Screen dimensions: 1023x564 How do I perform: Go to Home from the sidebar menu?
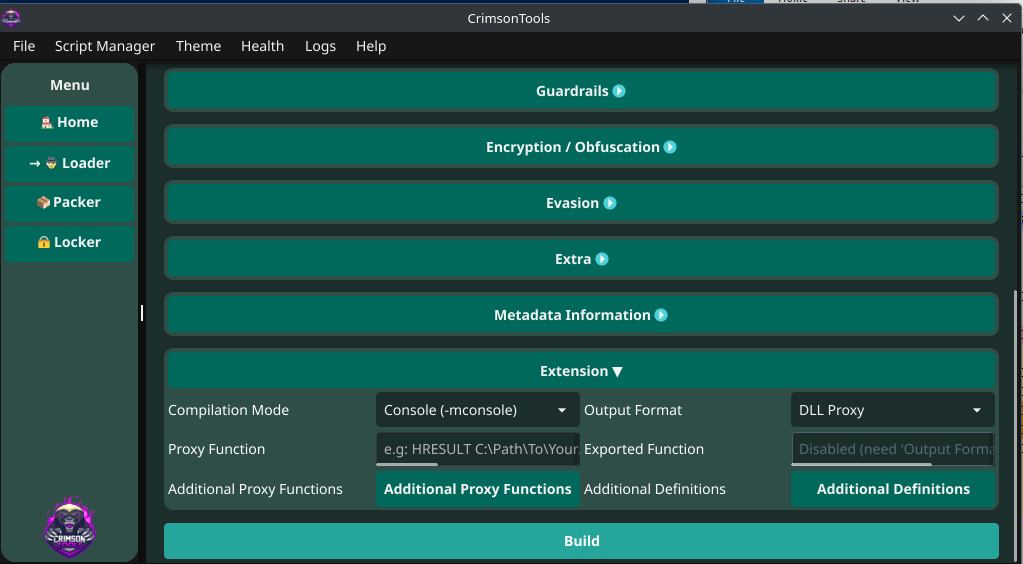point(69,123)
